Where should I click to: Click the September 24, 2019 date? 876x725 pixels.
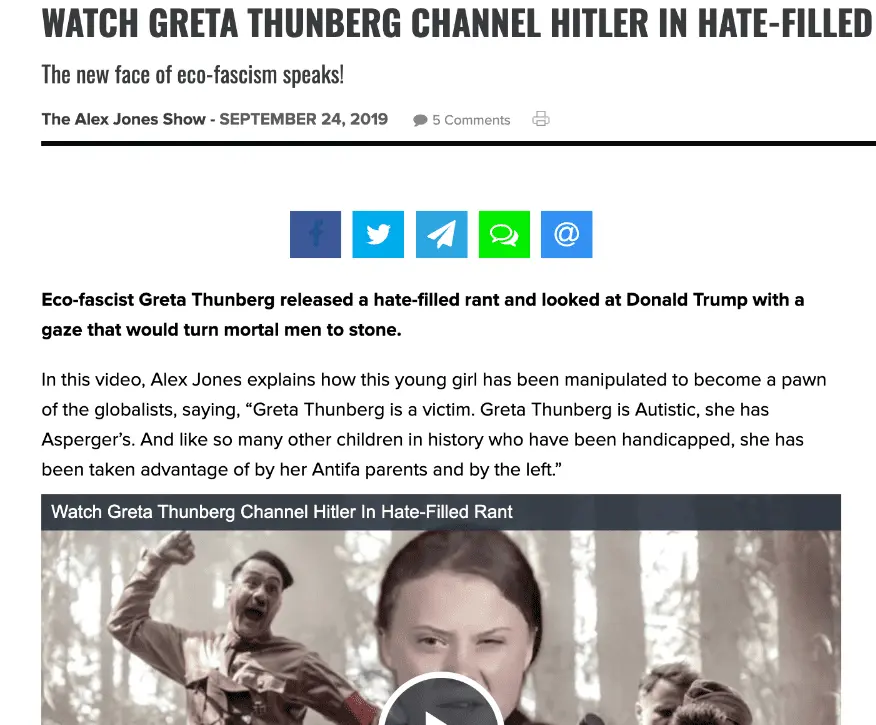pos(303,119)
